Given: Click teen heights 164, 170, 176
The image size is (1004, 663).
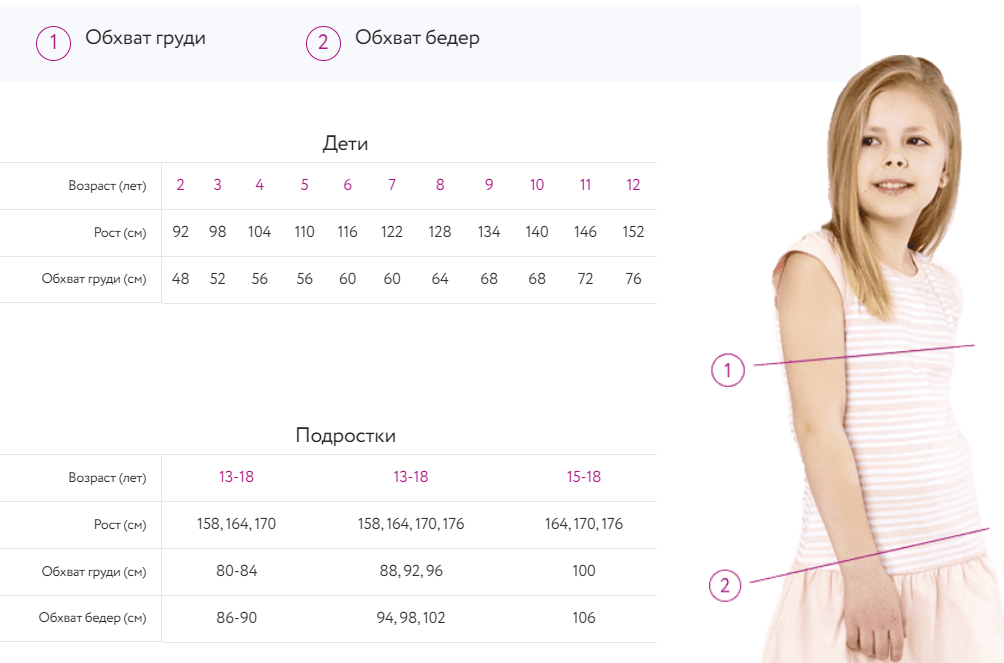Looking at the screenshot, I should point(584,524).
